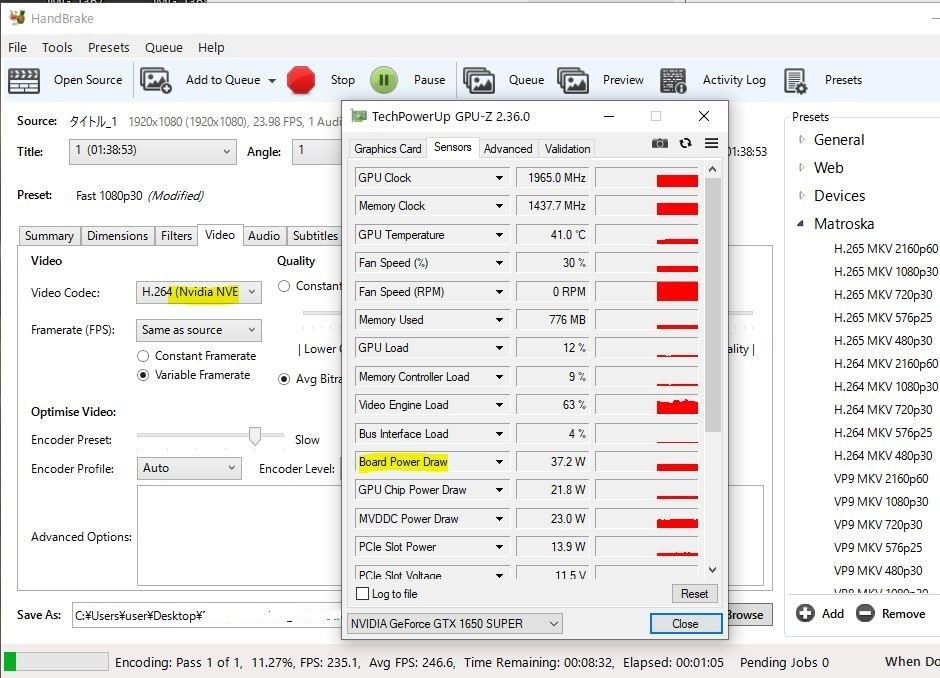This screenshot has height=678, width=940.
Task: Click the Remove preset minus icon
Action: 865,613
